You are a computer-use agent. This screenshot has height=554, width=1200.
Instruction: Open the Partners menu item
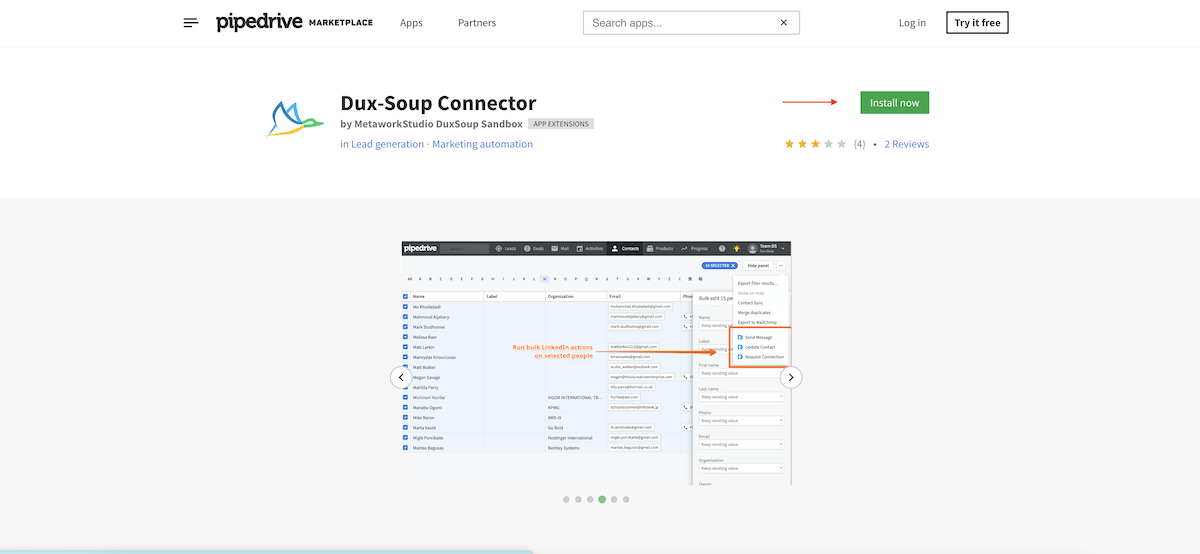477,23
